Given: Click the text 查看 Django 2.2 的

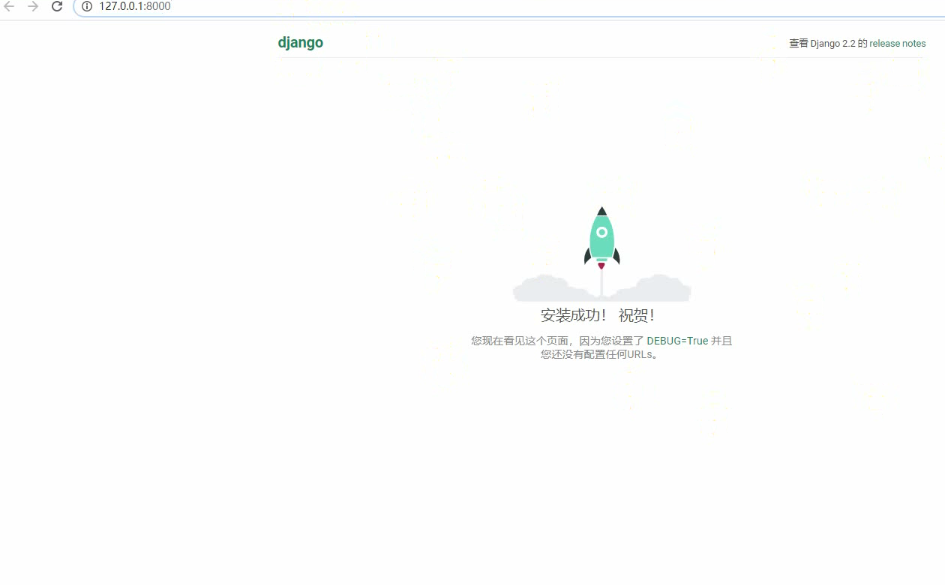Looking at the screenshot, I should [x=828, y=43].
